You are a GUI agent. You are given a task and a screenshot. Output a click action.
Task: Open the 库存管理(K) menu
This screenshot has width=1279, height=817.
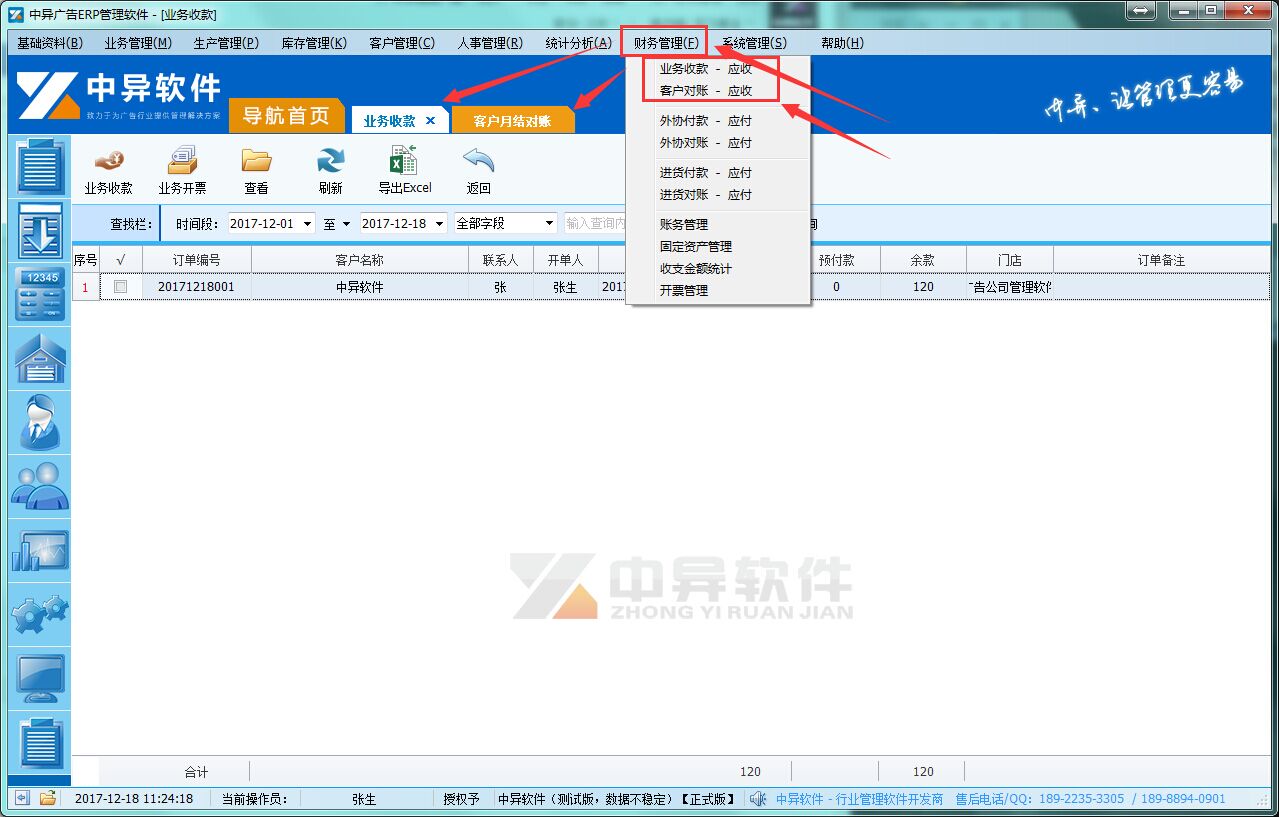click(x=314, y=43)
